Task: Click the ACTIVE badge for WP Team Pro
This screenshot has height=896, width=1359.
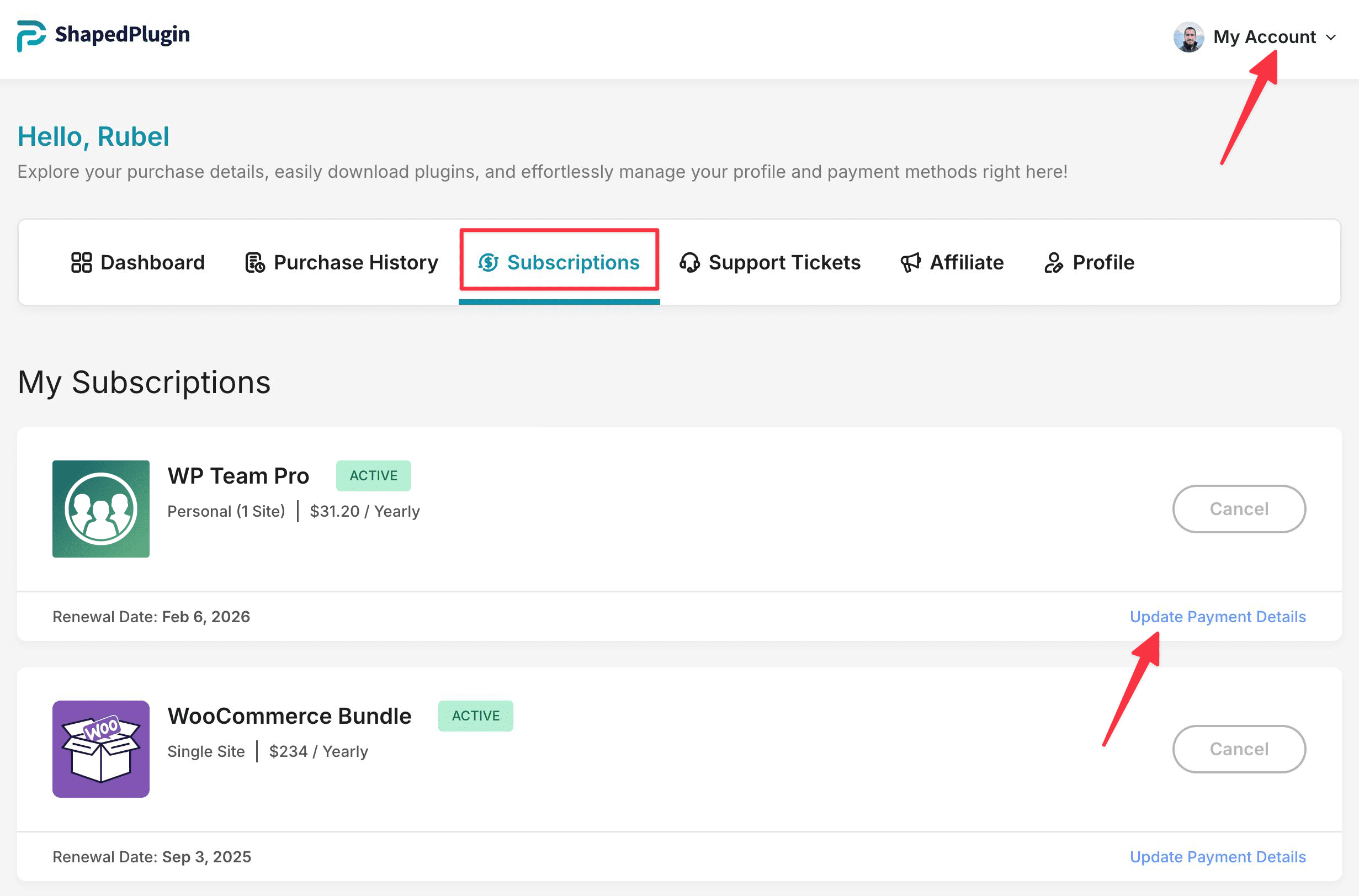Action: tap(374, 476)
